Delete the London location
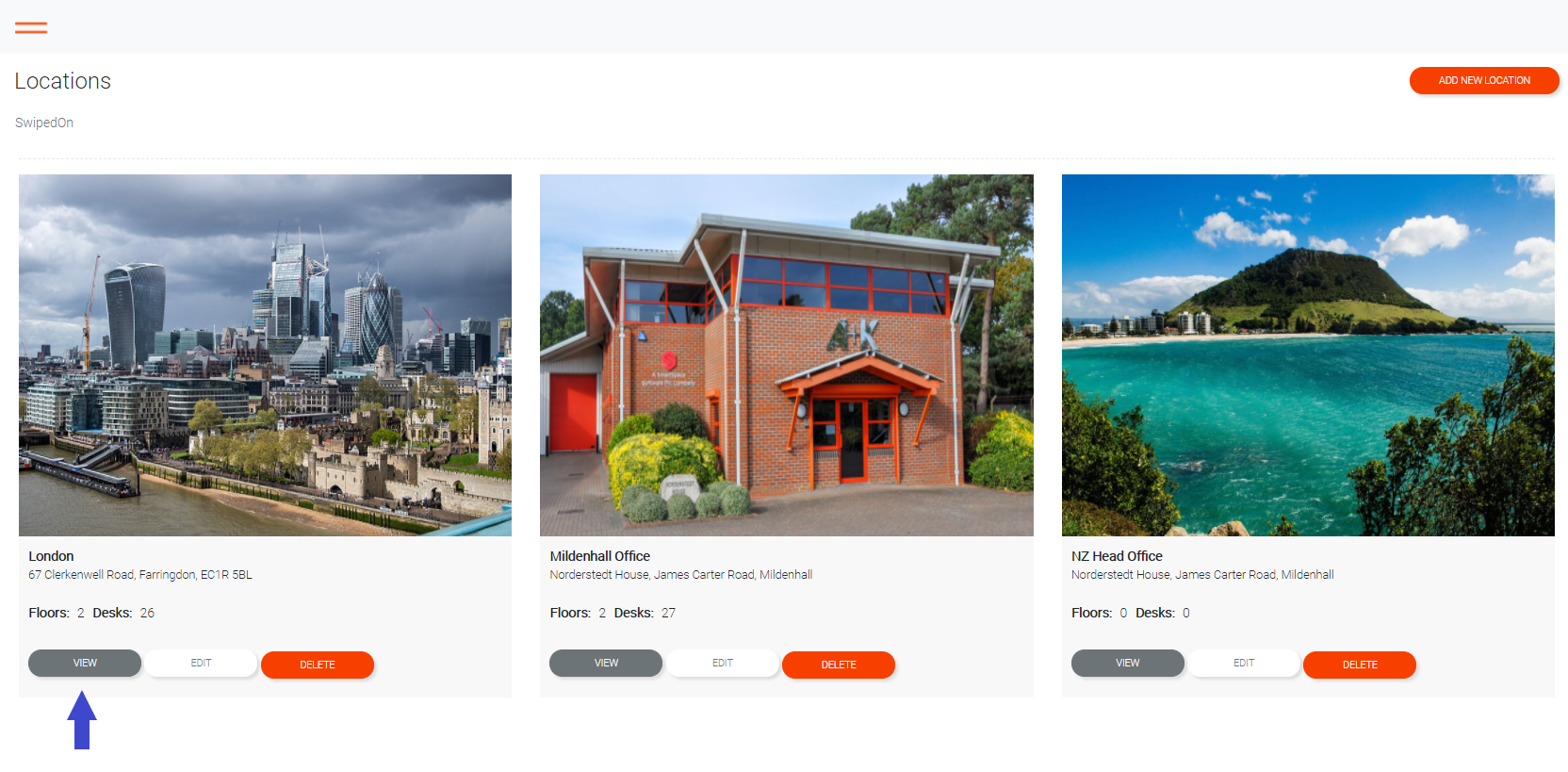This screenshot has width=1568, height=772. 318,665
